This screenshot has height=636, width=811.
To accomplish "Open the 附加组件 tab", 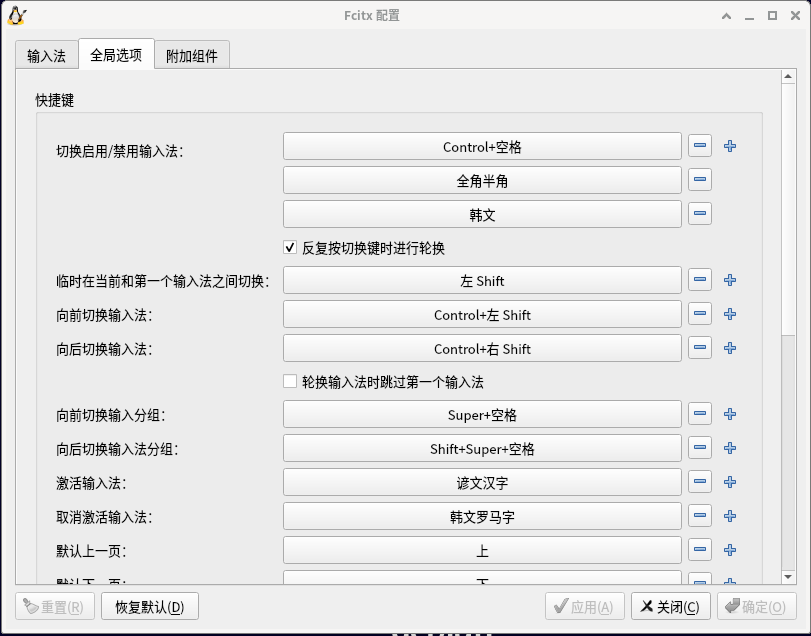I will click(x=192, y=56).
